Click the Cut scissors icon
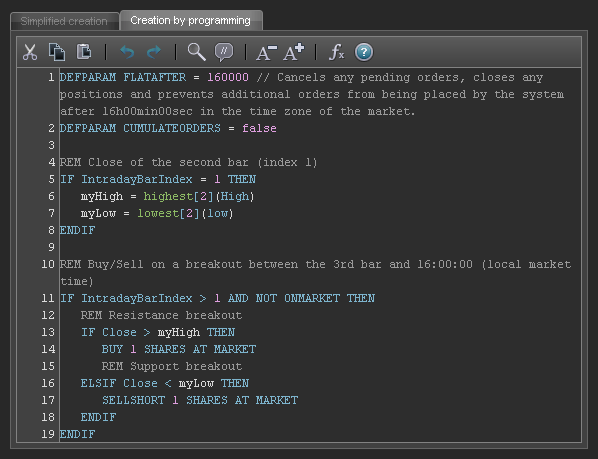 point(30,52)
